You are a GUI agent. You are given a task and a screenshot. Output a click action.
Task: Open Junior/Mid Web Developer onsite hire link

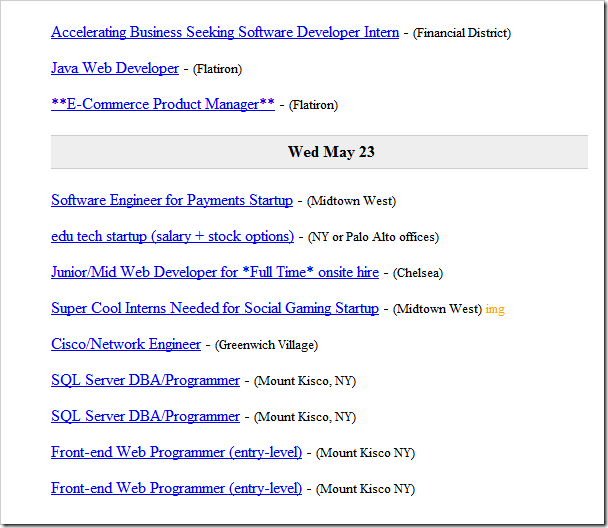215,272
